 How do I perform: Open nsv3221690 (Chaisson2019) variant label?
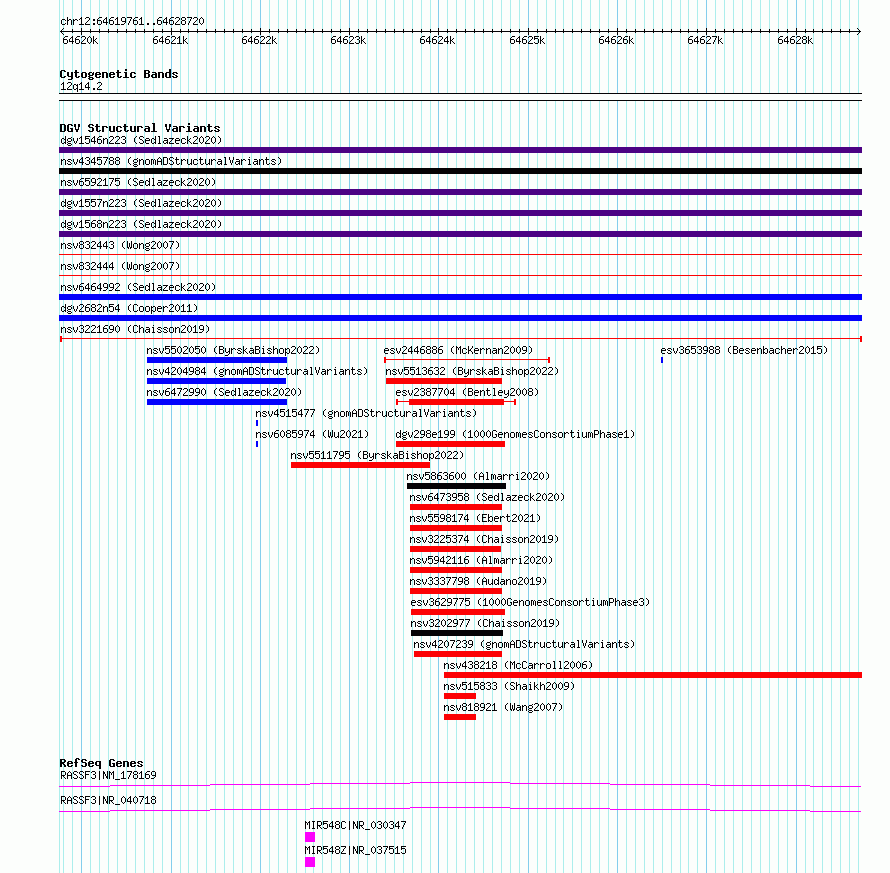[135, 329]
